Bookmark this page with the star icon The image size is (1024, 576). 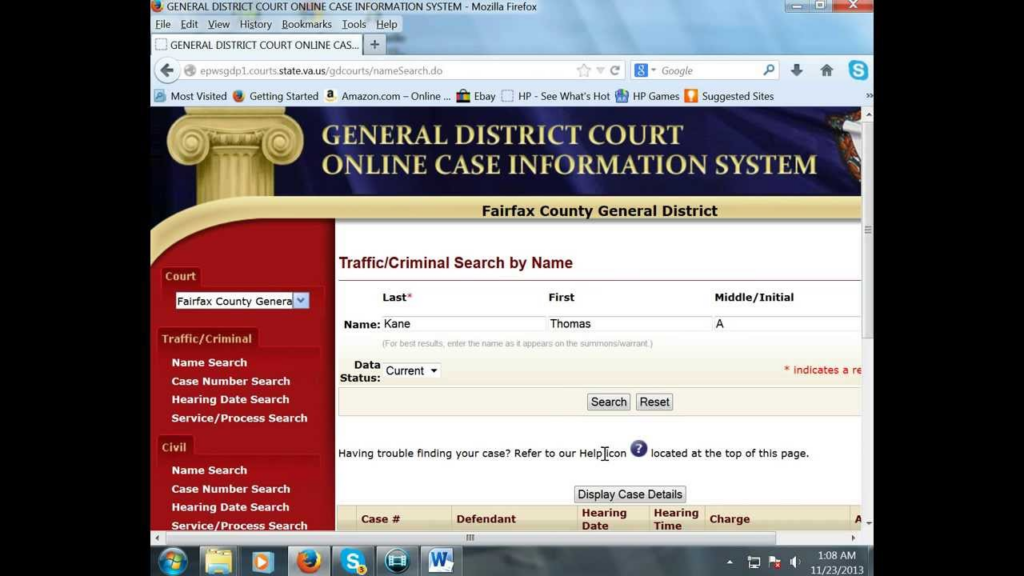coord(584,71)
